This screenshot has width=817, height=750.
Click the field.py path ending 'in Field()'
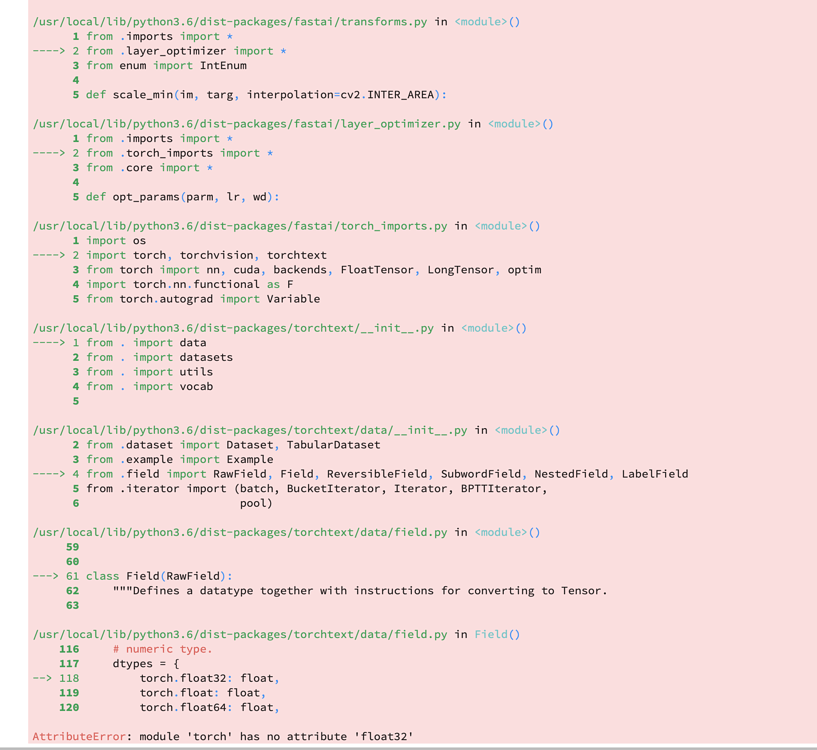pyautogui.click(x=277, y=635)
